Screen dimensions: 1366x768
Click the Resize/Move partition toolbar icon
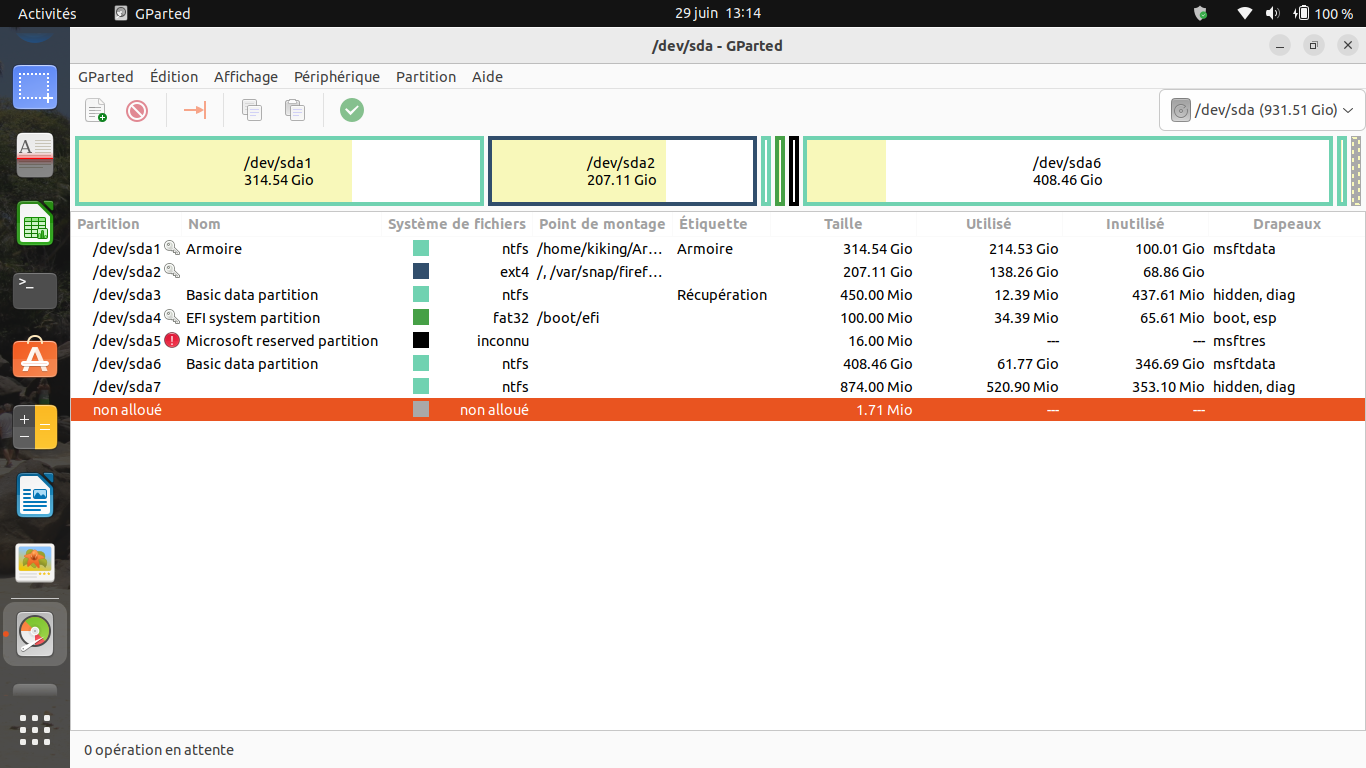coord(195,110)
